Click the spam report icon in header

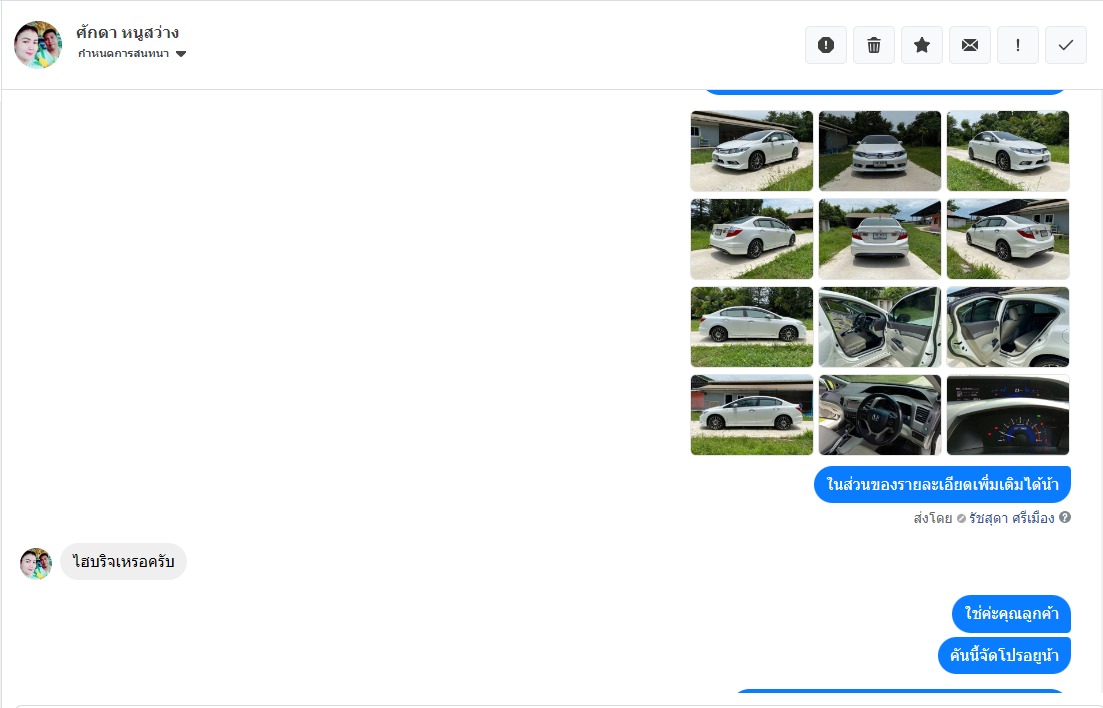(x=826, y=45)
